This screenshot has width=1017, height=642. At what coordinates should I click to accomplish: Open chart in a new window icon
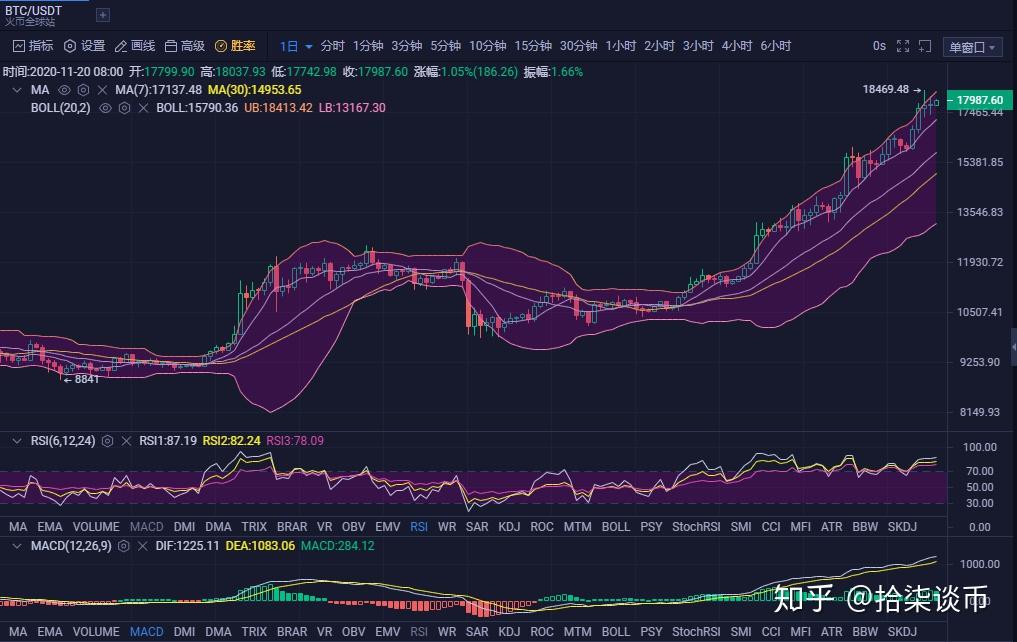tap(925, 46)
